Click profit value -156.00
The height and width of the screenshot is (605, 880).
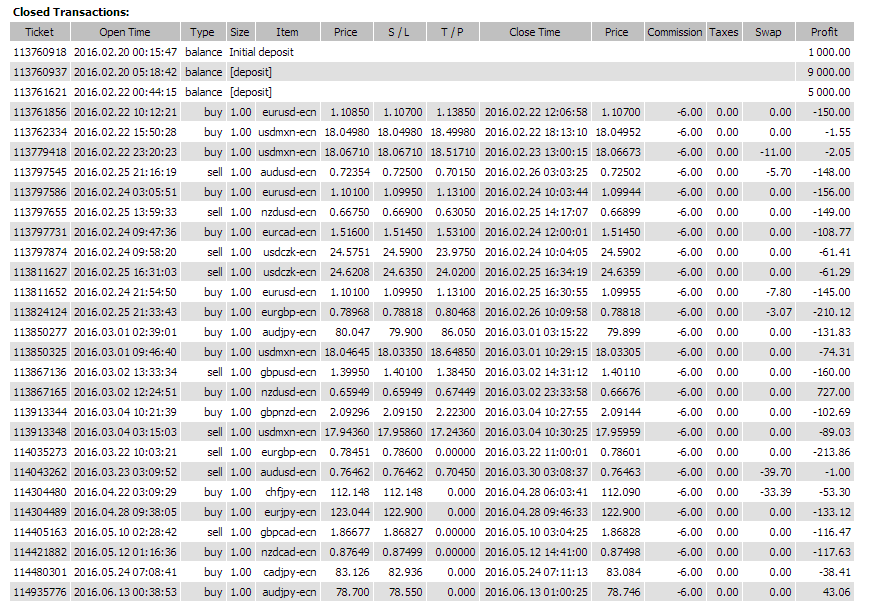(832, 192)
